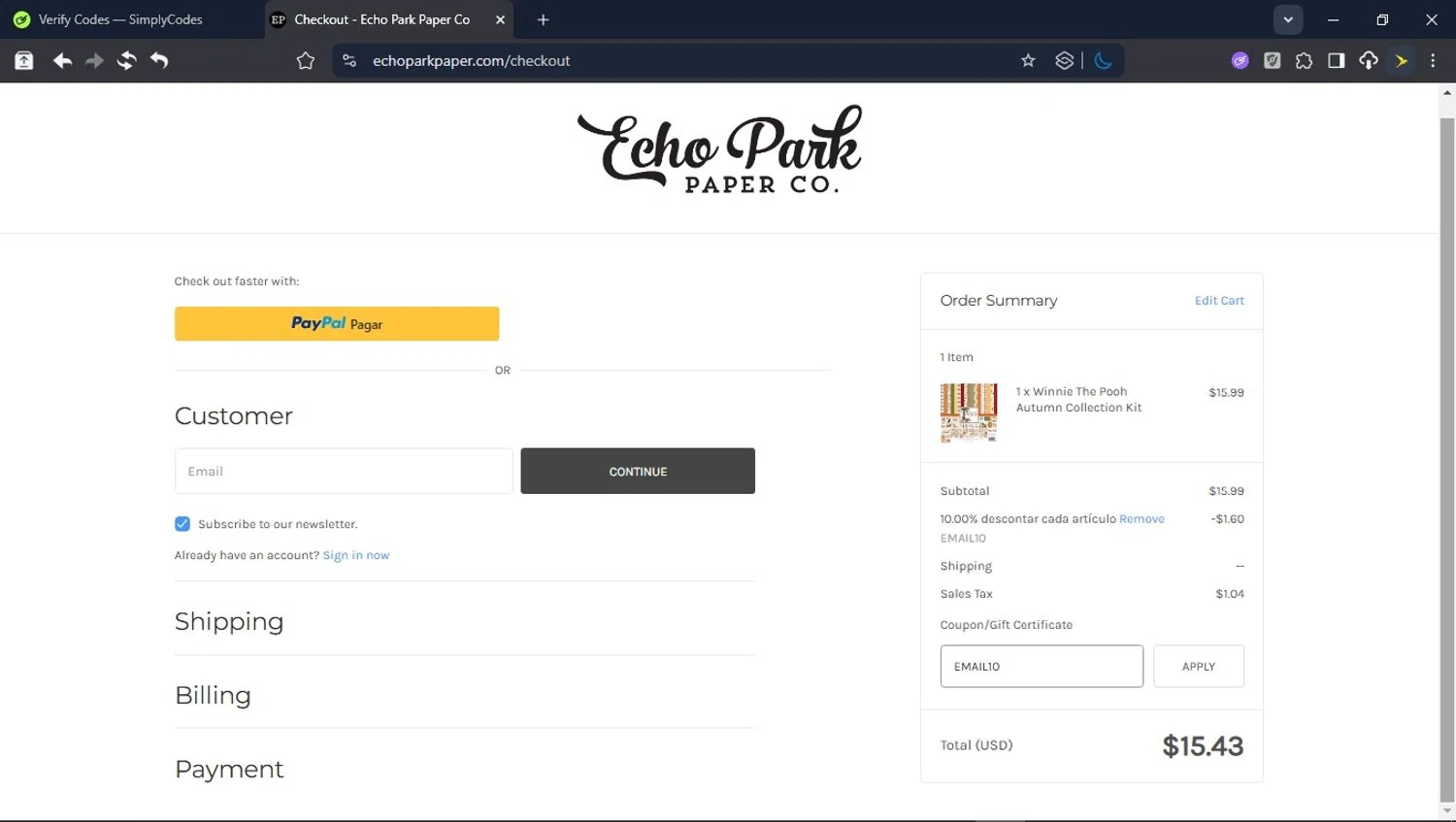Click the scrollbar down arrow

[x=1447, y=810]
